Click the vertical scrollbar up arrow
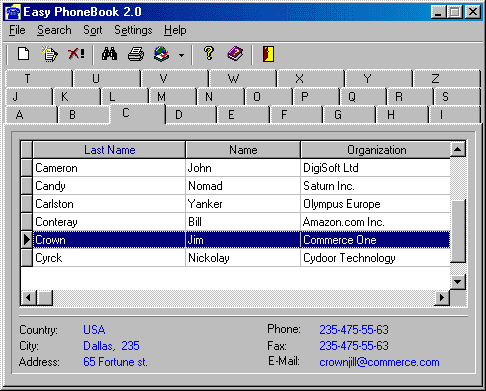The width and height of the screenshot is (486, 391). pyautogui.click(x=458, y=149)
